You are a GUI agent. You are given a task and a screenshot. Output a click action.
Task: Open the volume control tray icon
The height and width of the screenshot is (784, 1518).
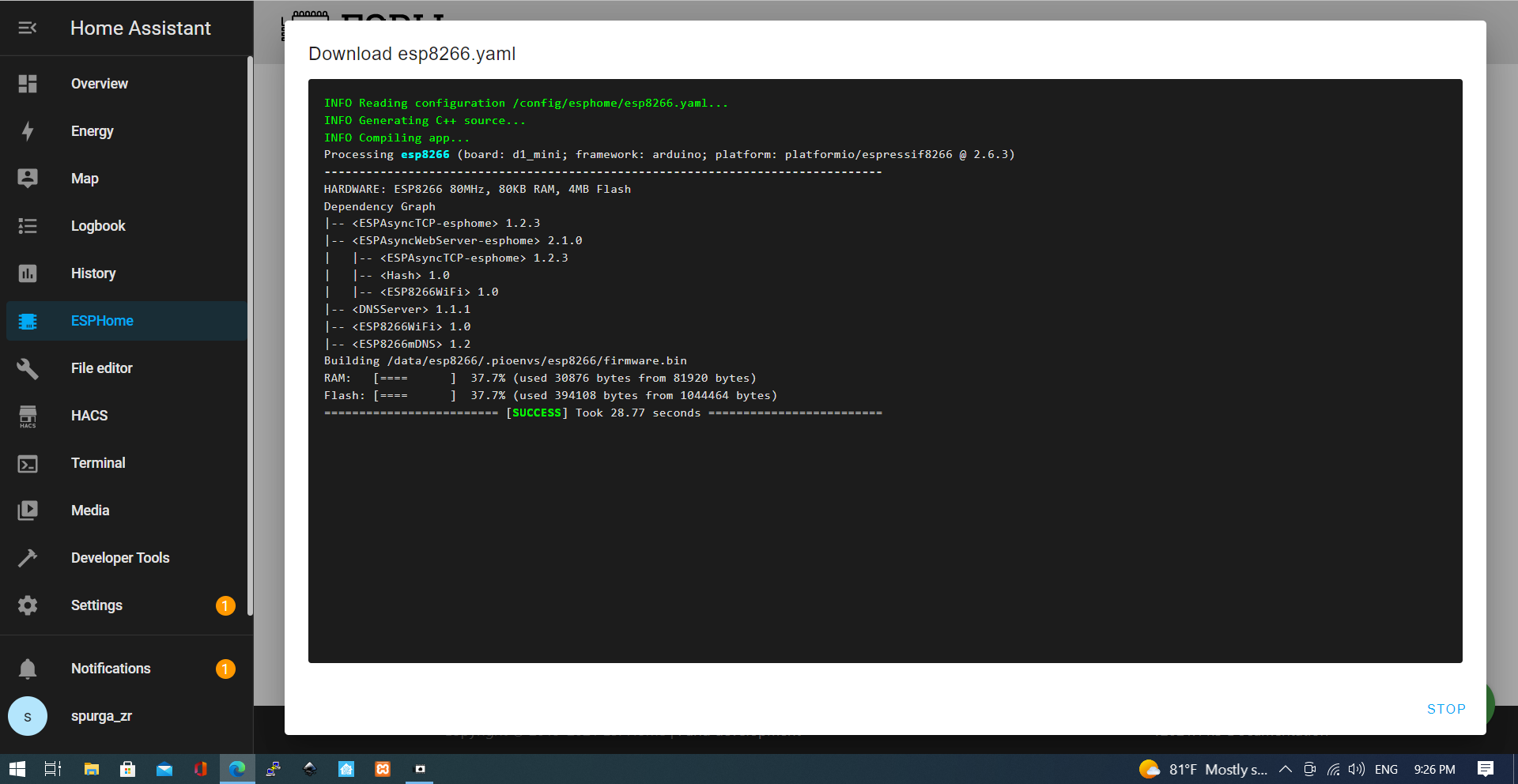point(1357,769)
